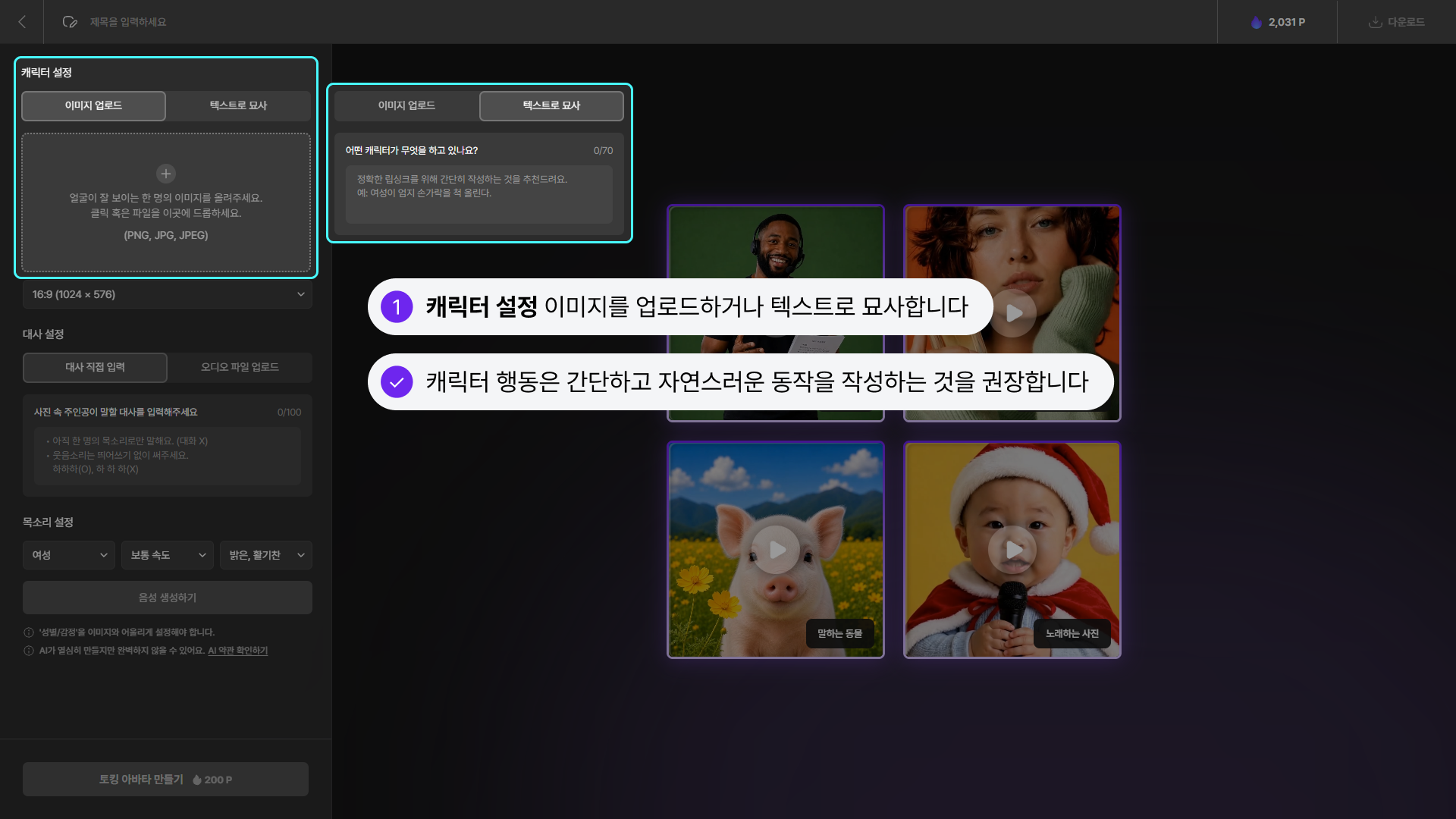Viewport: 1456px width, 819px height.
Task: Switch to '대사 직접 입력' tab
Action: pyautogui.click(x=95, y=367)
